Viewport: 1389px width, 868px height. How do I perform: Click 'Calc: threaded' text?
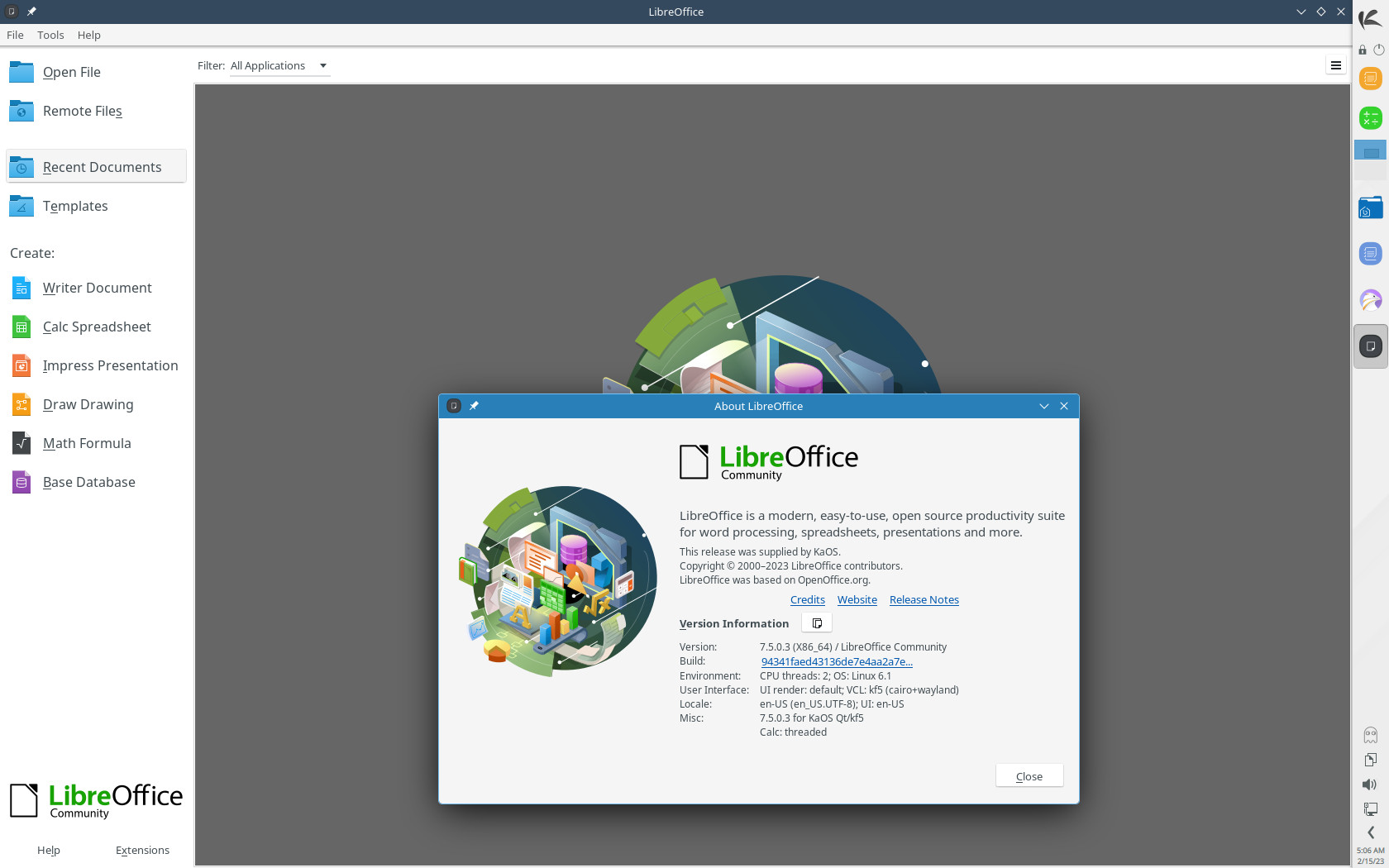point(793,732)
